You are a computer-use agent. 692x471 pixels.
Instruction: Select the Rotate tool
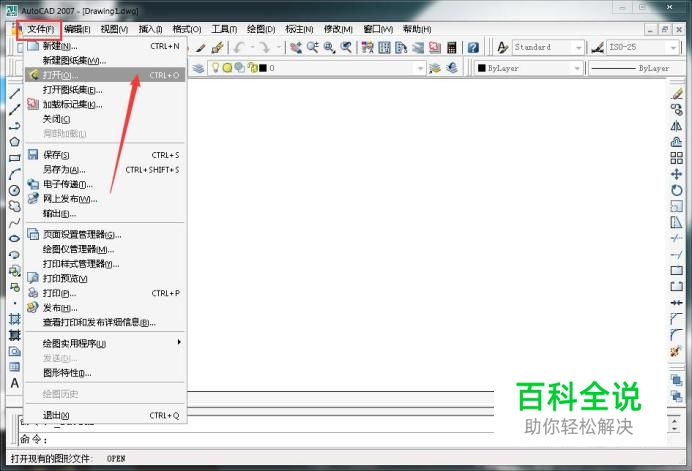pyautogui.click(x=677, y=190)
